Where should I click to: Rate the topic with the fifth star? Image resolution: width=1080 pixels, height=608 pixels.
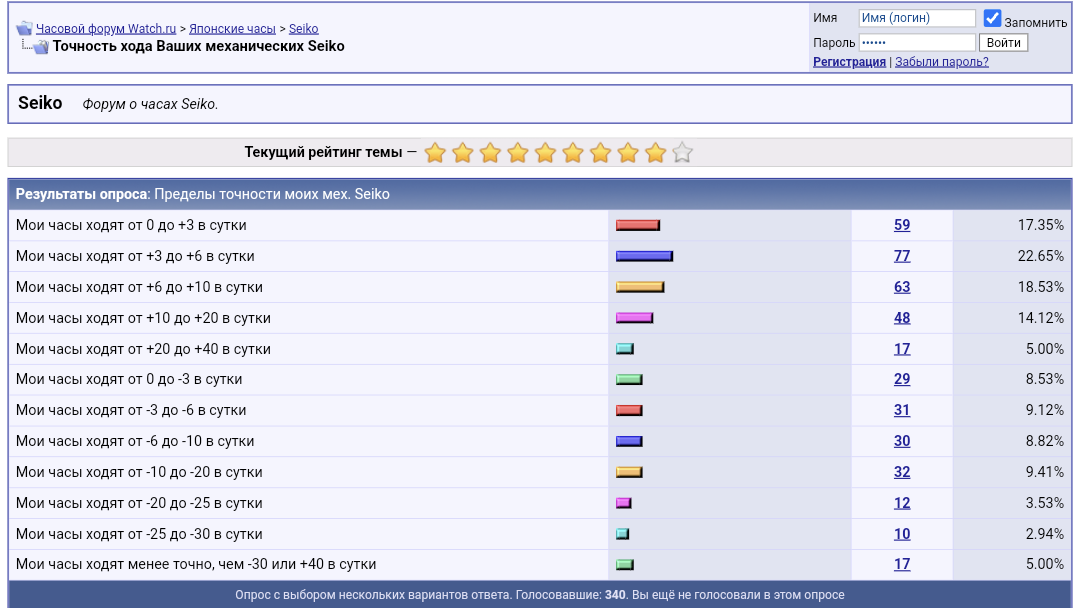[546, 152]
